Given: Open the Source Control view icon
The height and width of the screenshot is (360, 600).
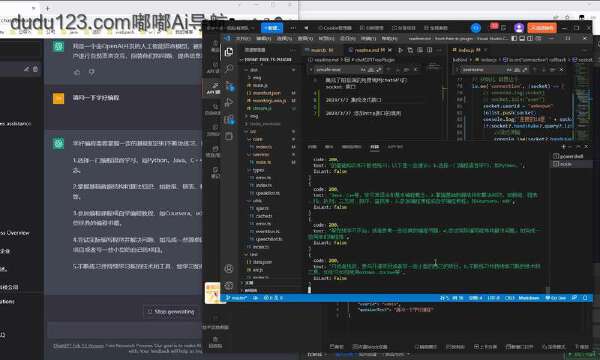Looking at the screenshot, I should point(230,86).
